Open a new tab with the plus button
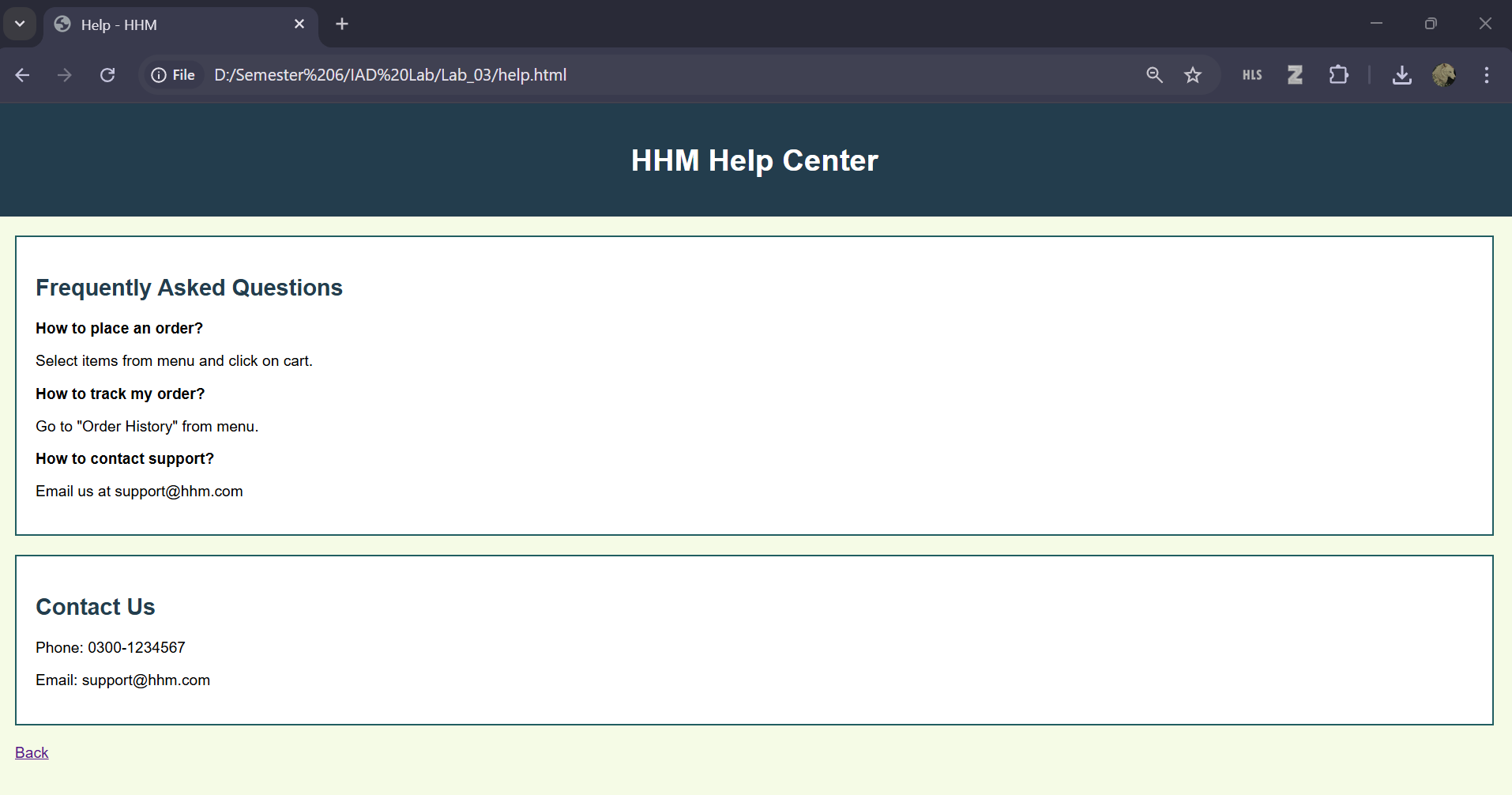This screenshot has width=1512, height=795. pyautogui.click(x=341, y=24)
